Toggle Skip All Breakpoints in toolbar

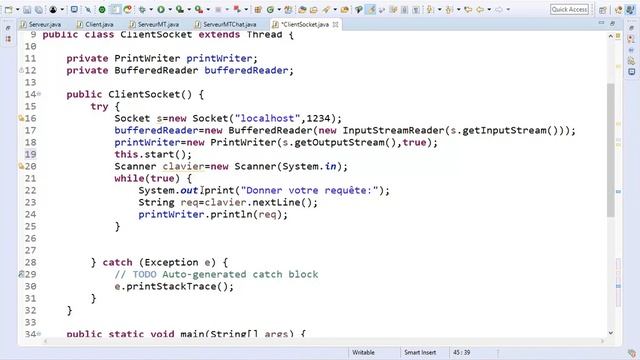coord(88,9)
